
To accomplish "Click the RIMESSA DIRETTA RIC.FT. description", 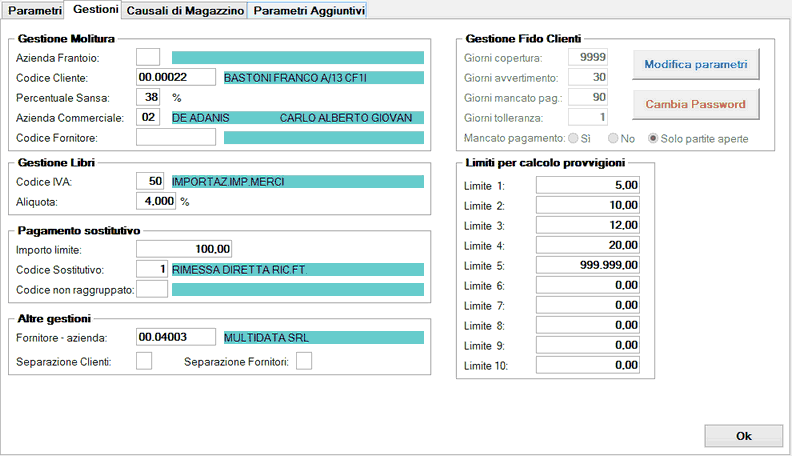I will [x=298, y=270].
